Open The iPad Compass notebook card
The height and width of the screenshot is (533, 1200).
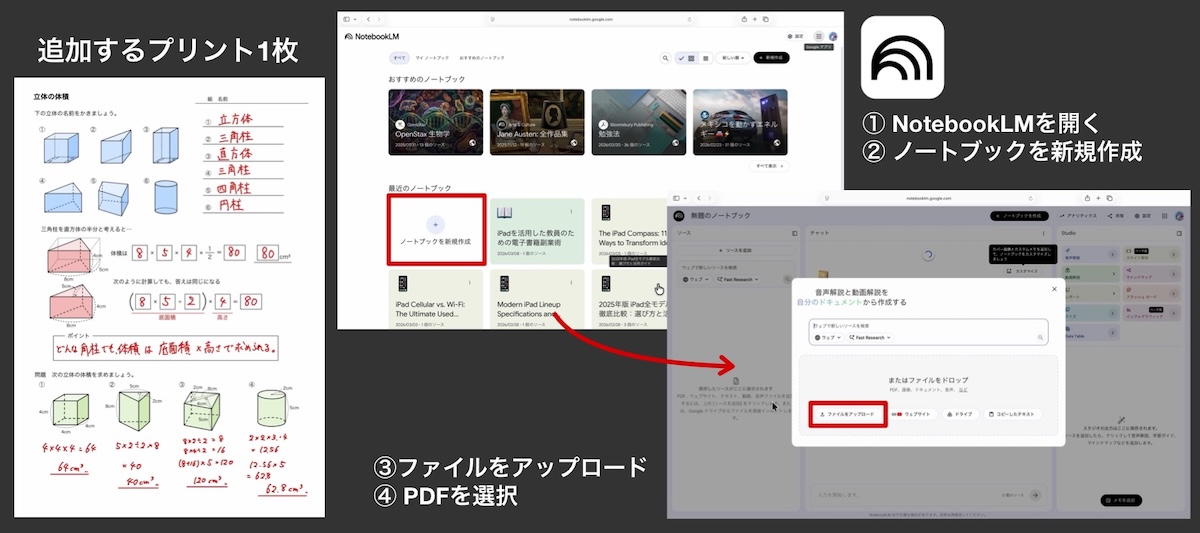pos(630,231)
